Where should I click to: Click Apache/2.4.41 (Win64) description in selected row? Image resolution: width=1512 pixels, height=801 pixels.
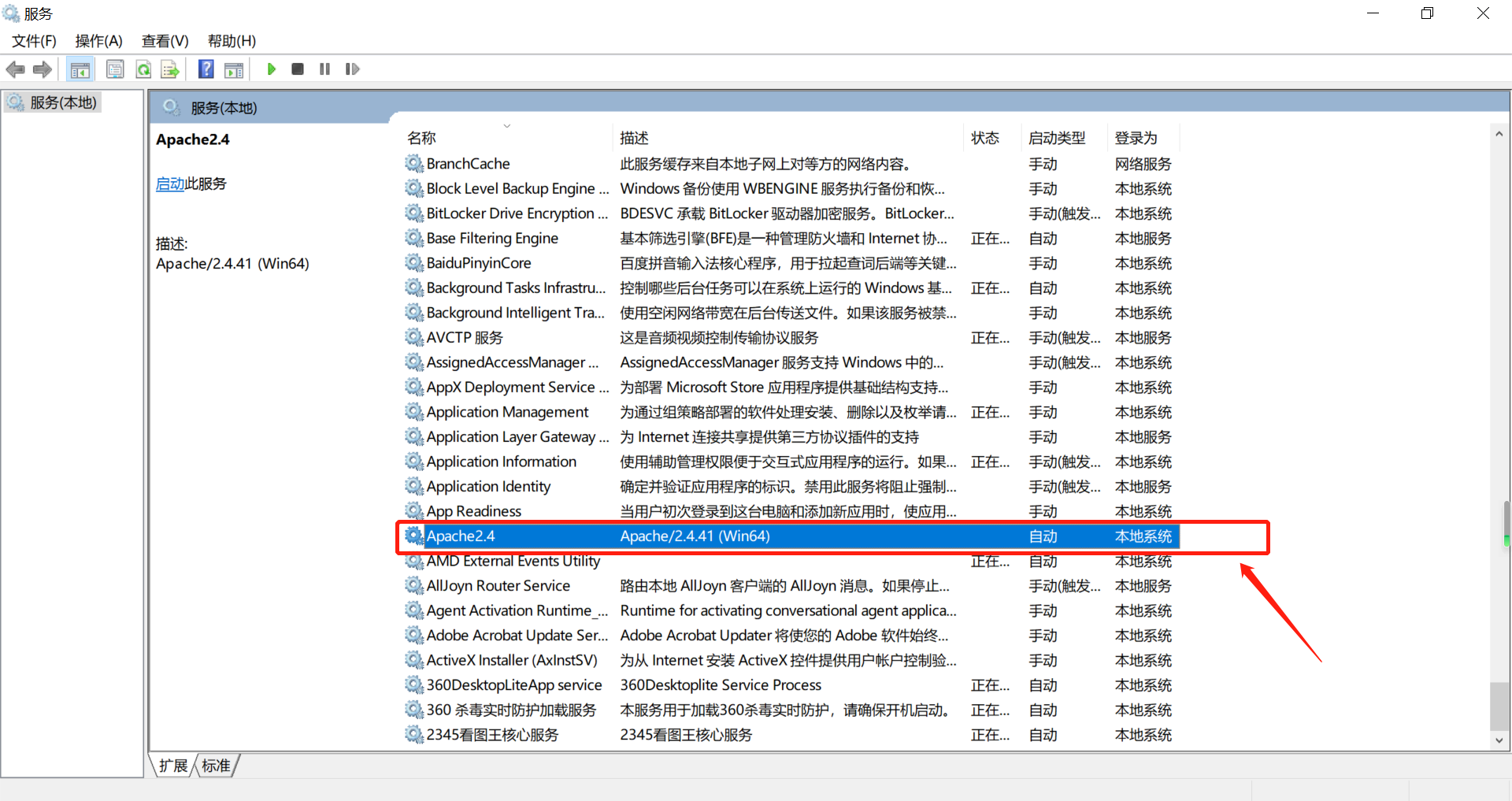(695, 536)
